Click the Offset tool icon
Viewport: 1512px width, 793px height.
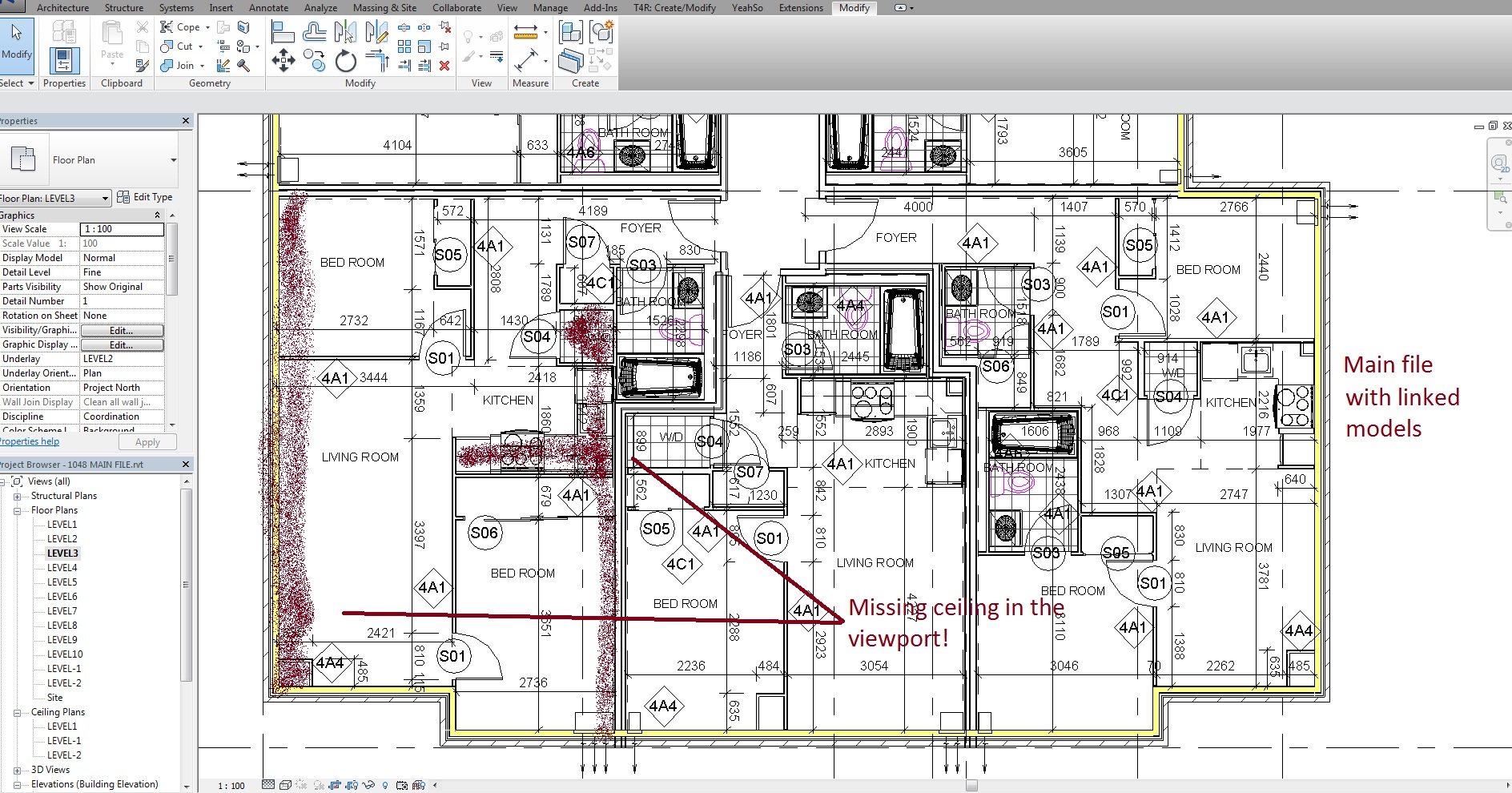(x=314, y=32)
